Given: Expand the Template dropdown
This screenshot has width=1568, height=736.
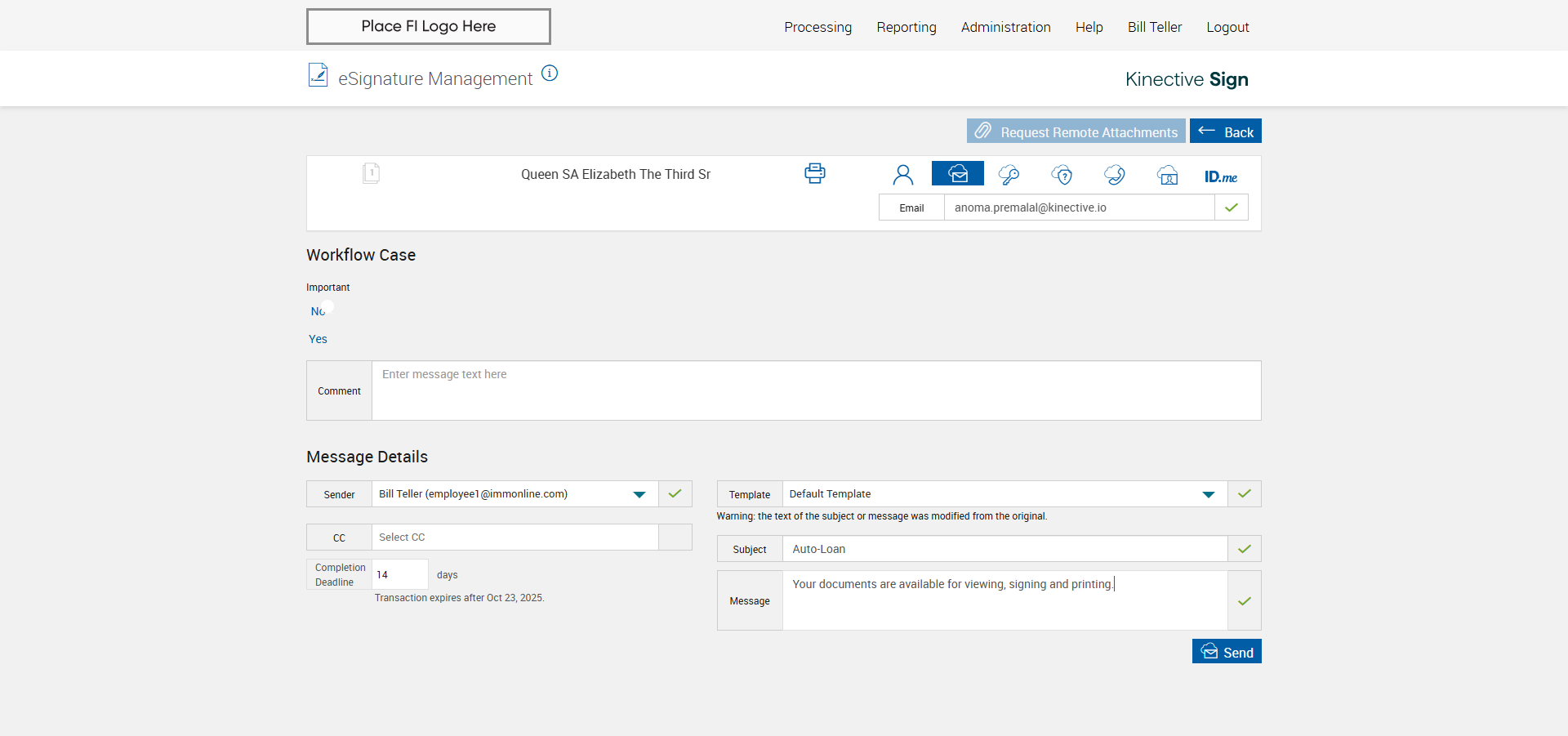Looking at the screenshot, I should [1208, 494].
